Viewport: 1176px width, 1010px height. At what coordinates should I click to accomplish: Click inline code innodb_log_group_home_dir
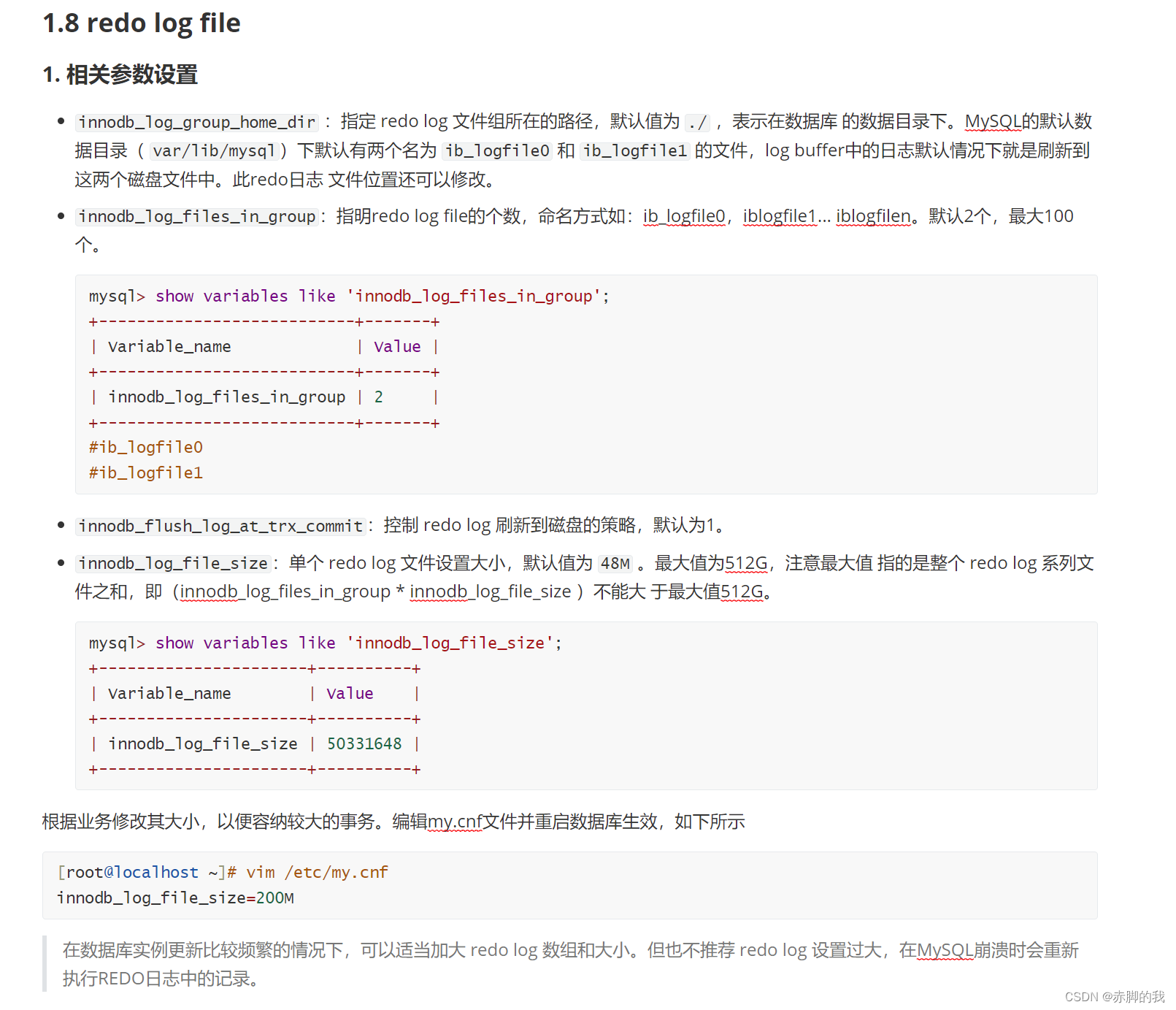coord(197,122)
